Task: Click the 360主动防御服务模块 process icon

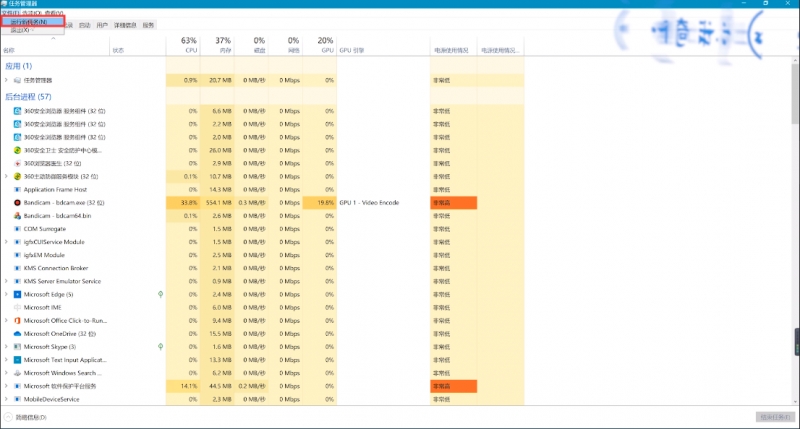Action: coord(17,176)
